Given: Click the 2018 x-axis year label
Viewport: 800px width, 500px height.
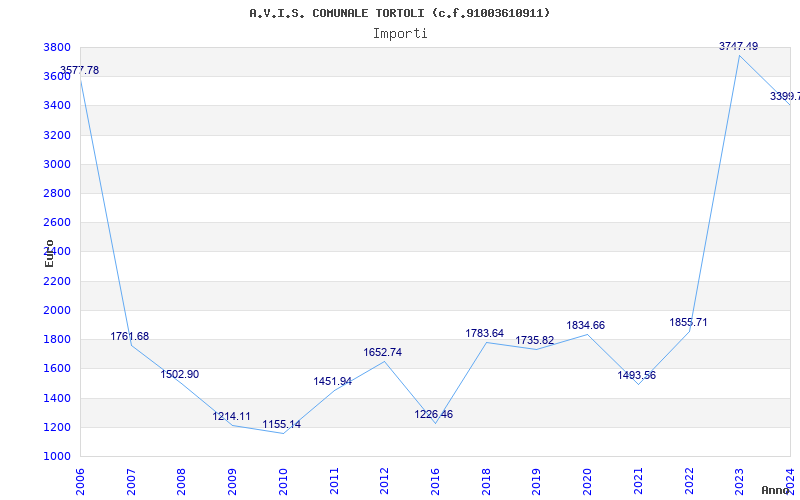Looking at the screenshot, I should (x=486, y=481).
